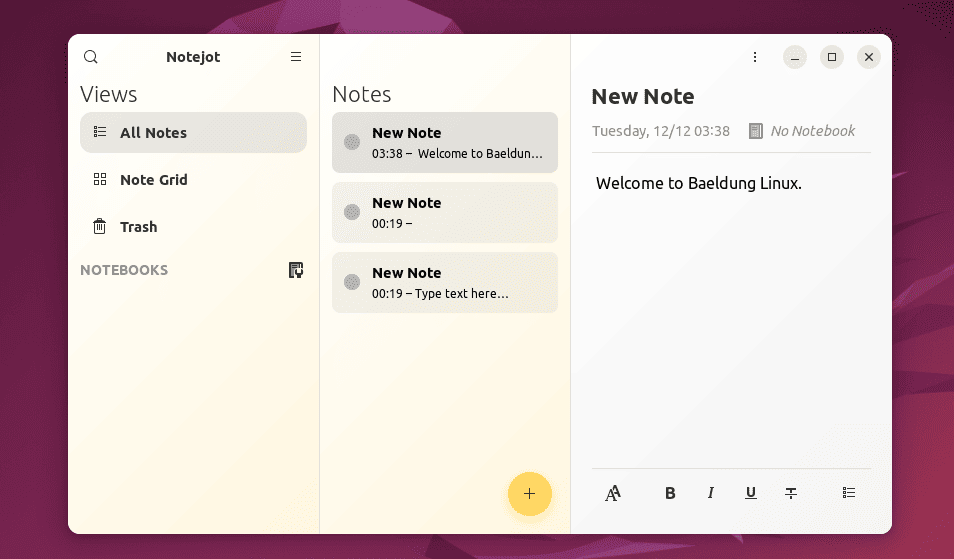Click the notebook icon beside No Notebook
The image size is (954, 559).
755,131
